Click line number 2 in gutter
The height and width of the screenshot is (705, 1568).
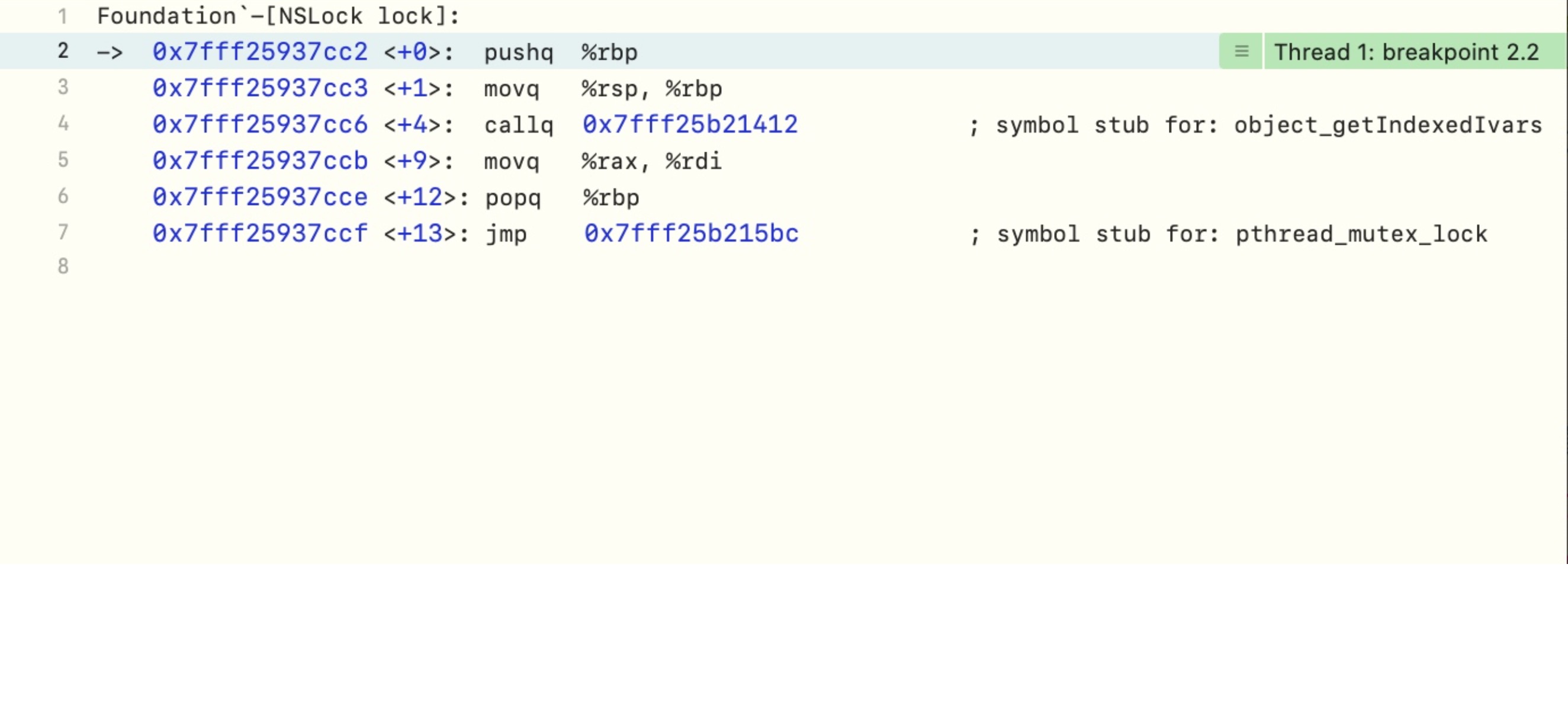[x=63, y=50]
